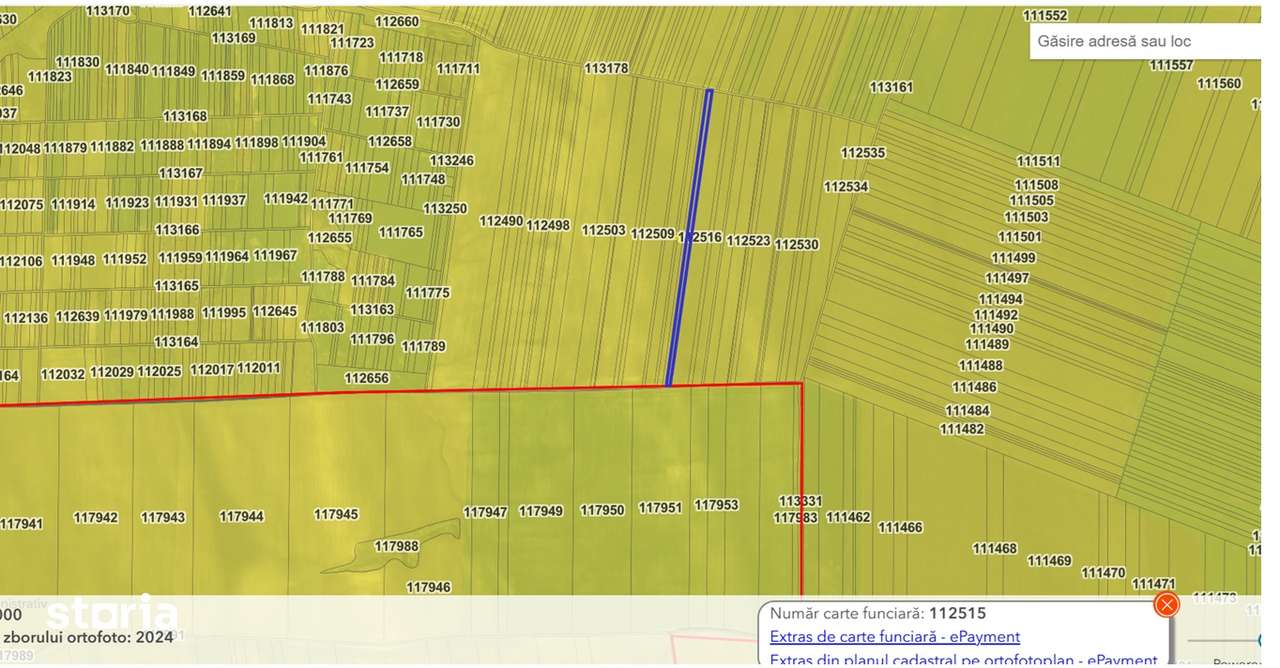Select parcel number 117945

click(336, 514)
